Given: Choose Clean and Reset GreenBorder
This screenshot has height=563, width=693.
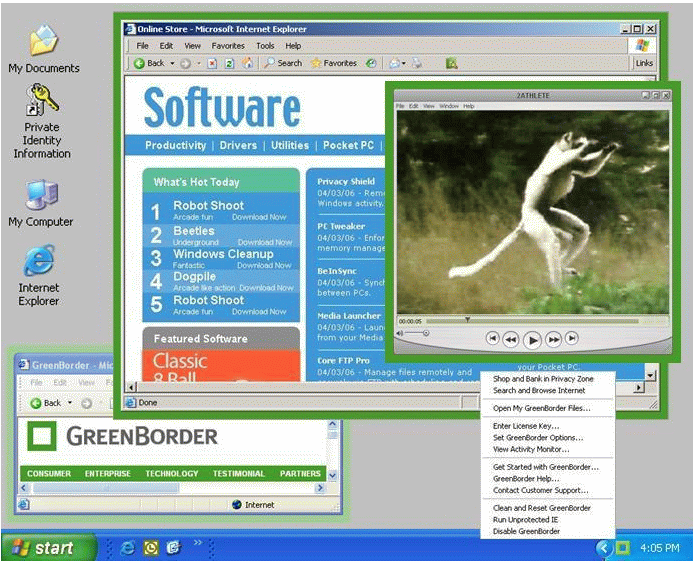Looking at the screenshot, I should coord(541,508).
